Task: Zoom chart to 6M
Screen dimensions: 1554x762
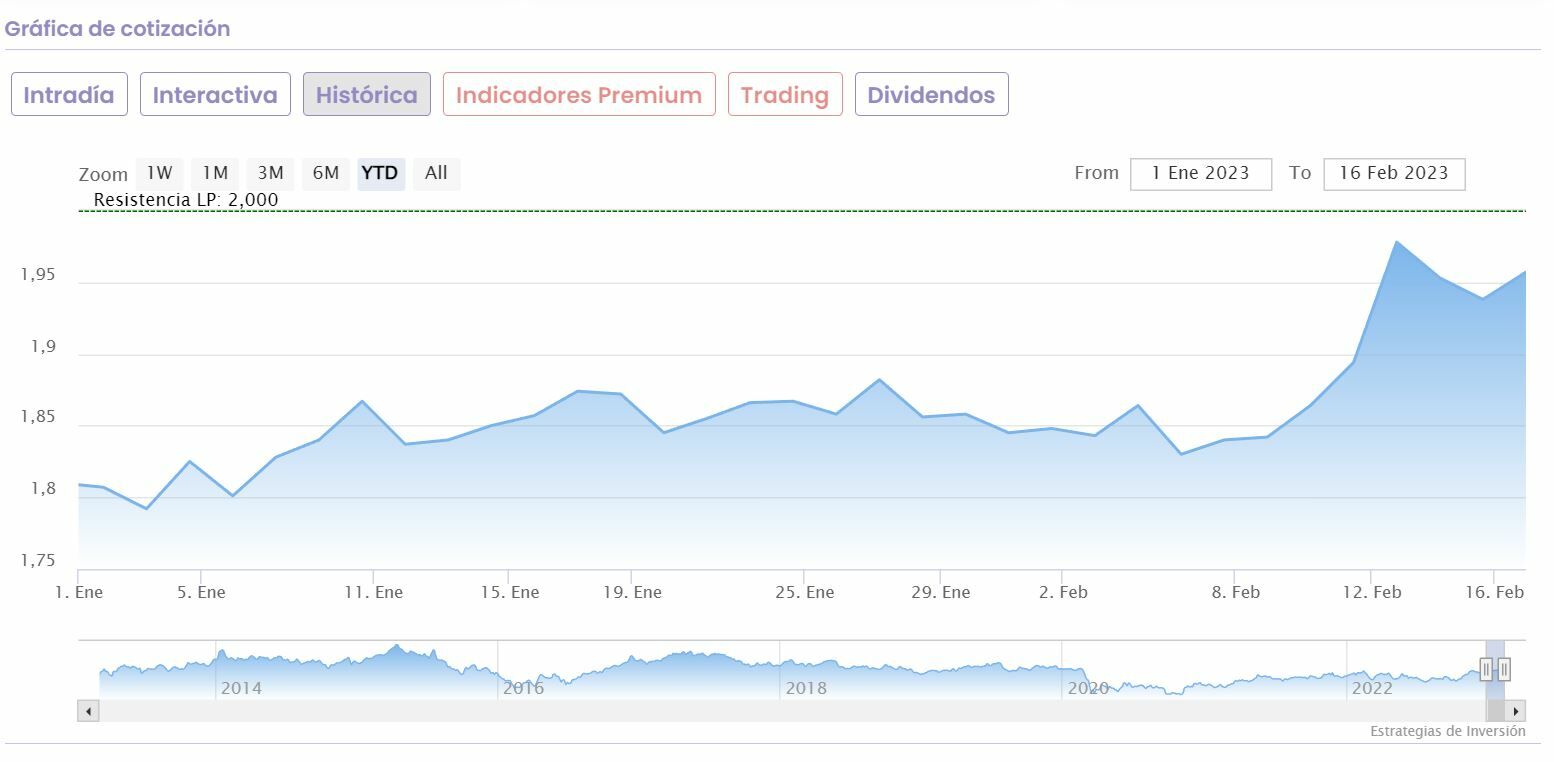Action: coord(326,173)
